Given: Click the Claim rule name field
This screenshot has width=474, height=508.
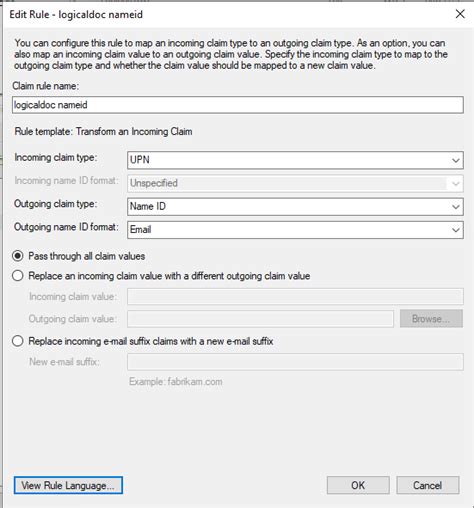Looking at the screenshot, I should point(238,105).
